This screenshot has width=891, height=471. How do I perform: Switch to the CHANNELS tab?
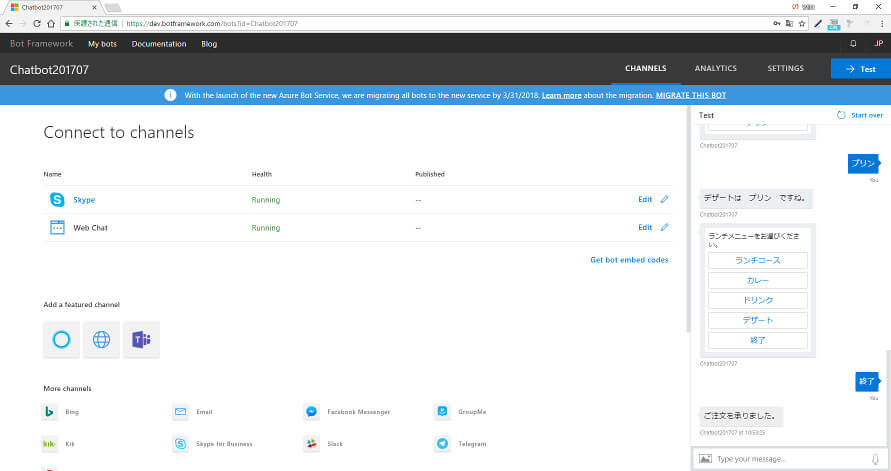point(646,68)
